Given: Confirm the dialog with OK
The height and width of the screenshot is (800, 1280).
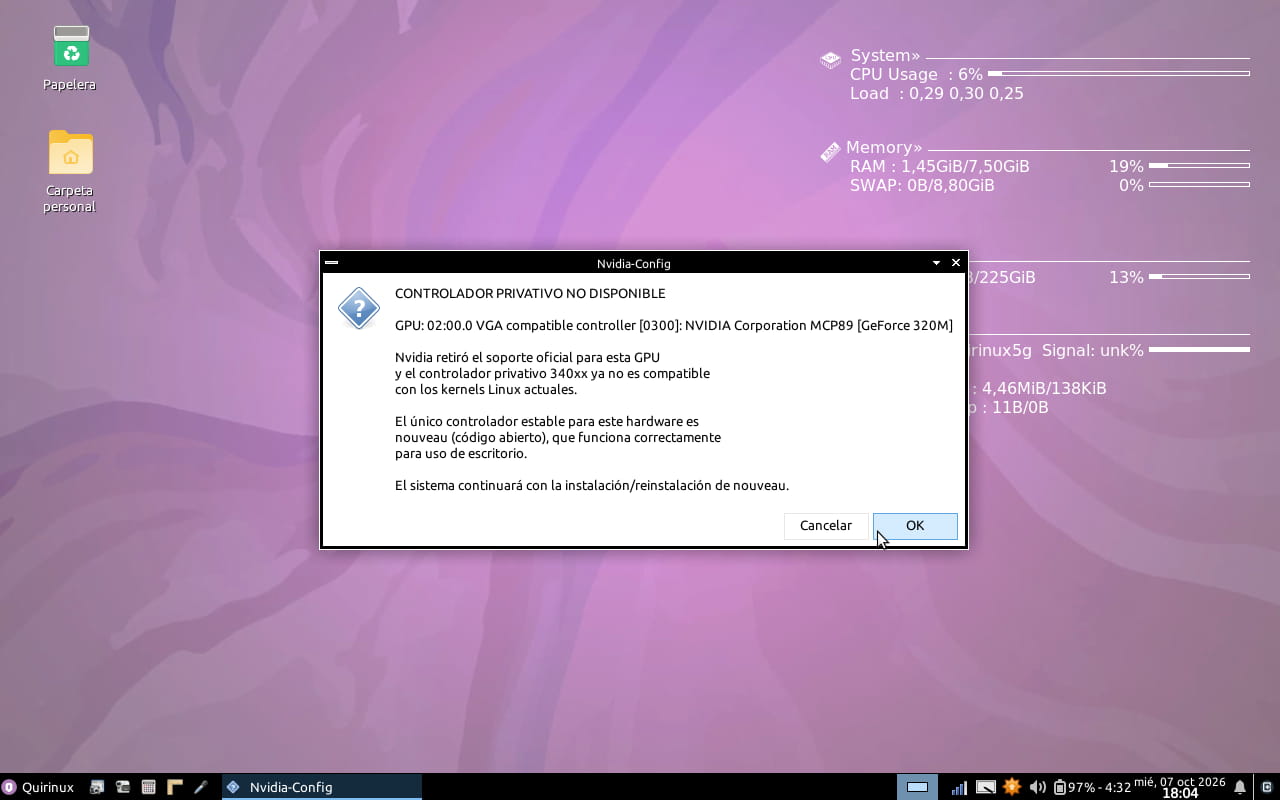Looking at the screenshot, I should [915, 525].
